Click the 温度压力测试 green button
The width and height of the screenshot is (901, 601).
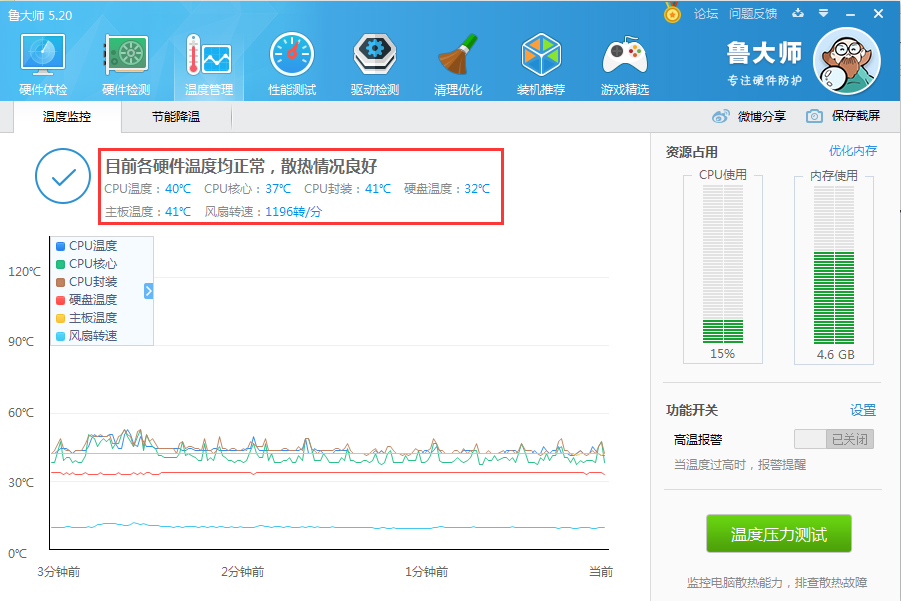coord(779,533)
